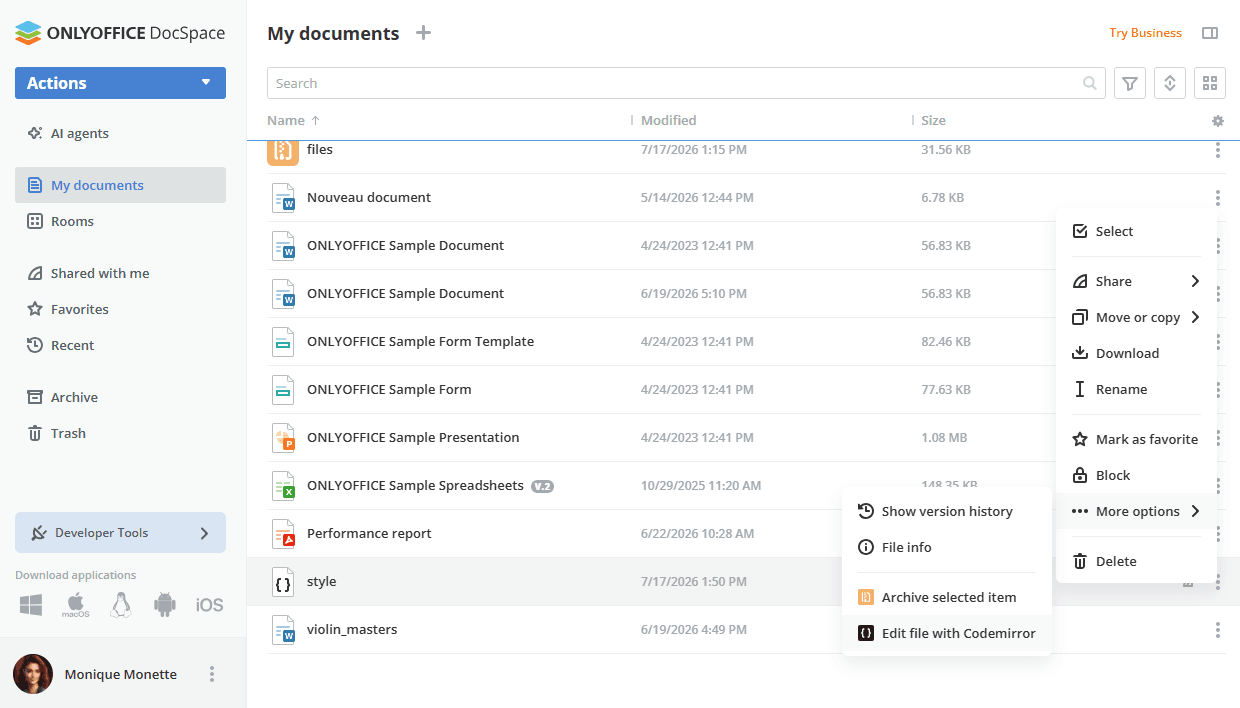
Task: Click the Linux penguin download icon
Action: [x=121, y=604]
